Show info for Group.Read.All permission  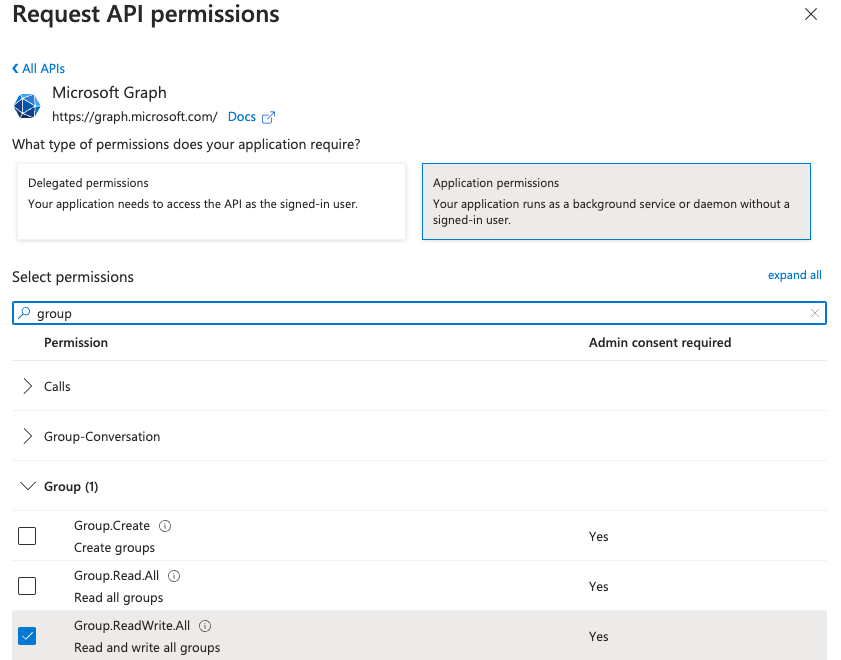[x=174, y=576]
